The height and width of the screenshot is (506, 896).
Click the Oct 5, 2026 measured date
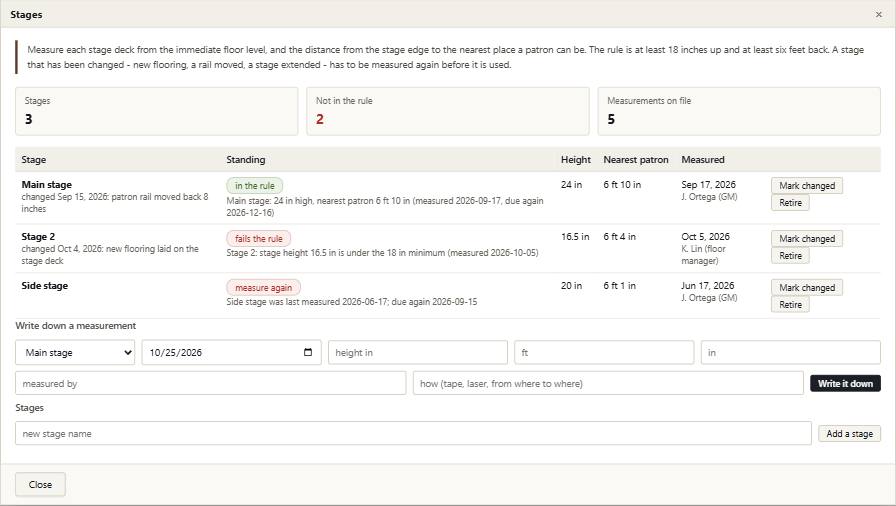click(705, 236)
